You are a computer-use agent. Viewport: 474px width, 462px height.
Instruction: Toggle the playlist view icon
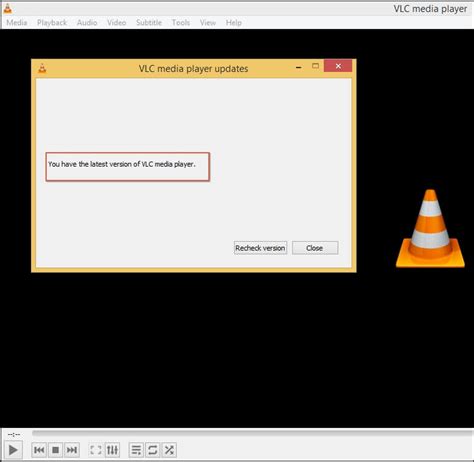pos(136,450)
